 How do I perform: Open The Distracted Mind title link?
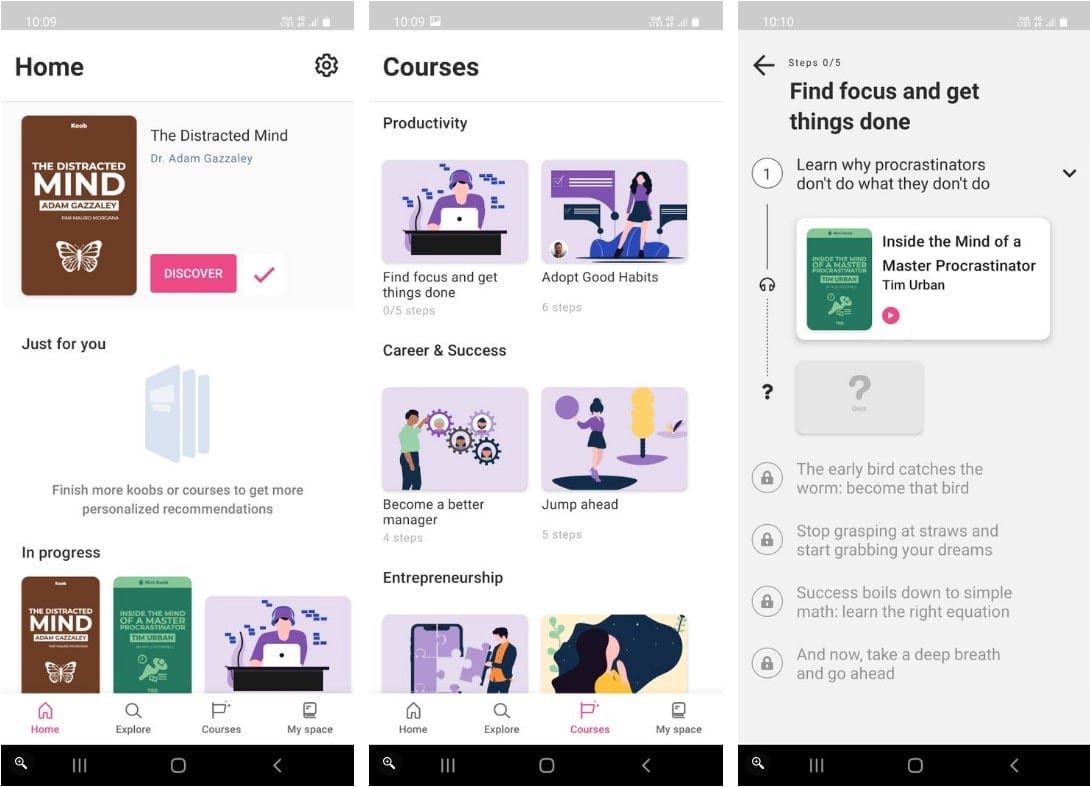219,136
